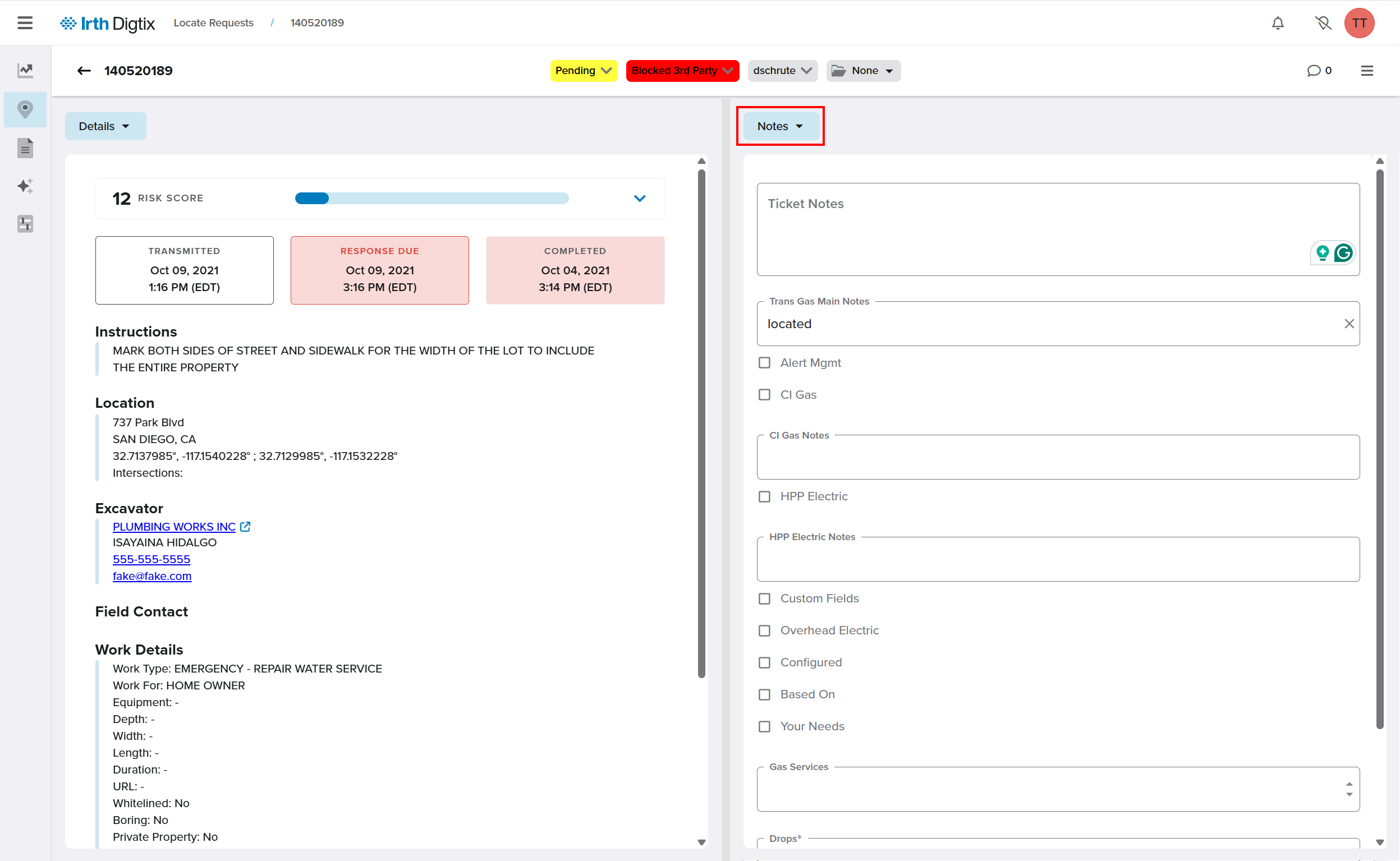Open the analytics chart sidebar icon
1400x861 pixels.
[25, 71]
